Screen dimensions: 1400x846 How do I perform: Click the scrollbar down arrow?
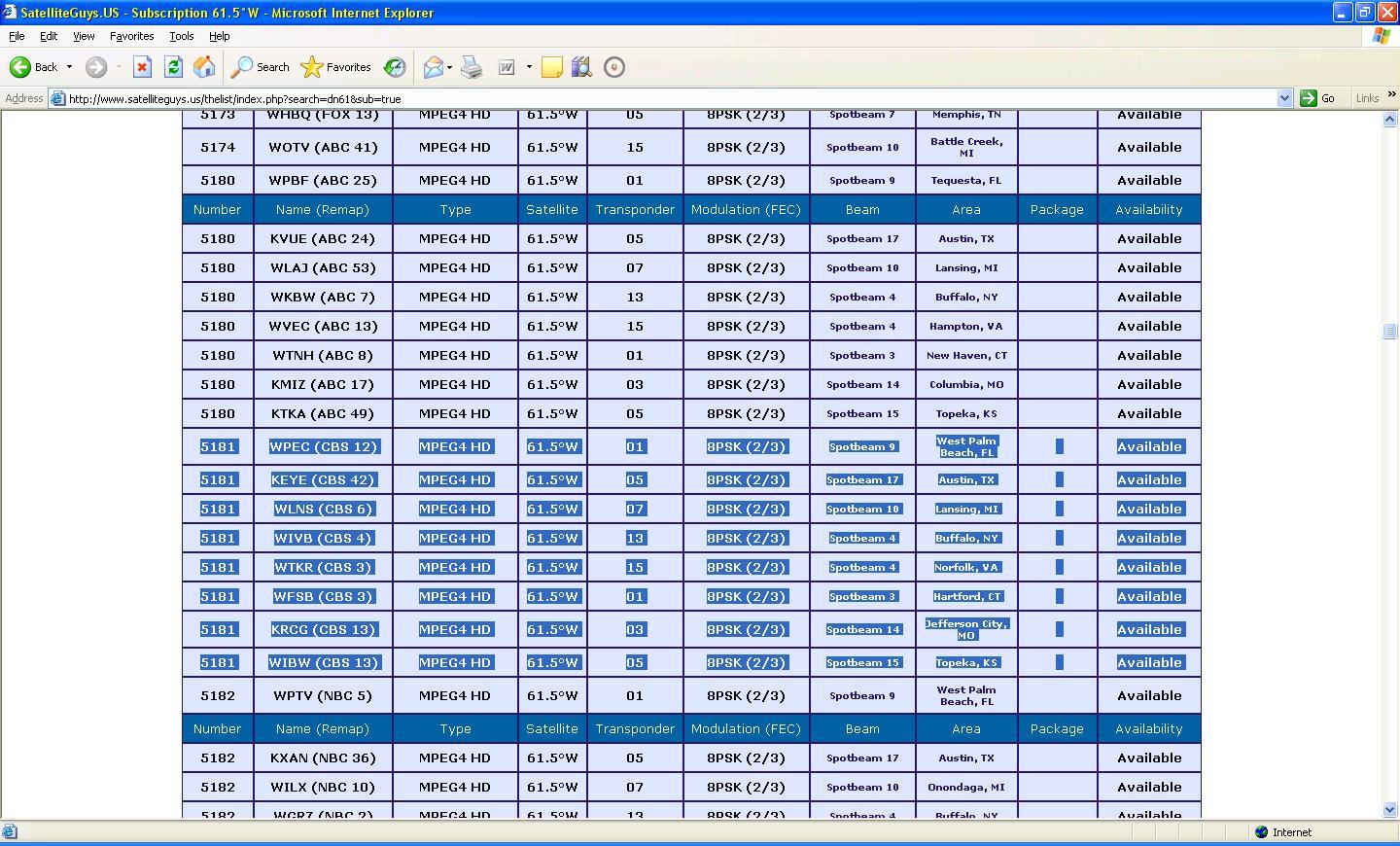[x=1389, y=810]
